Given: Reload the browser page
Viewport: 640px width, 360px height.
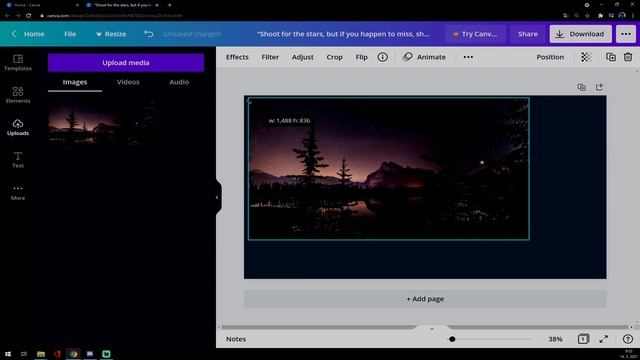Looking at the screenshot, I should [x=29, y=16].
